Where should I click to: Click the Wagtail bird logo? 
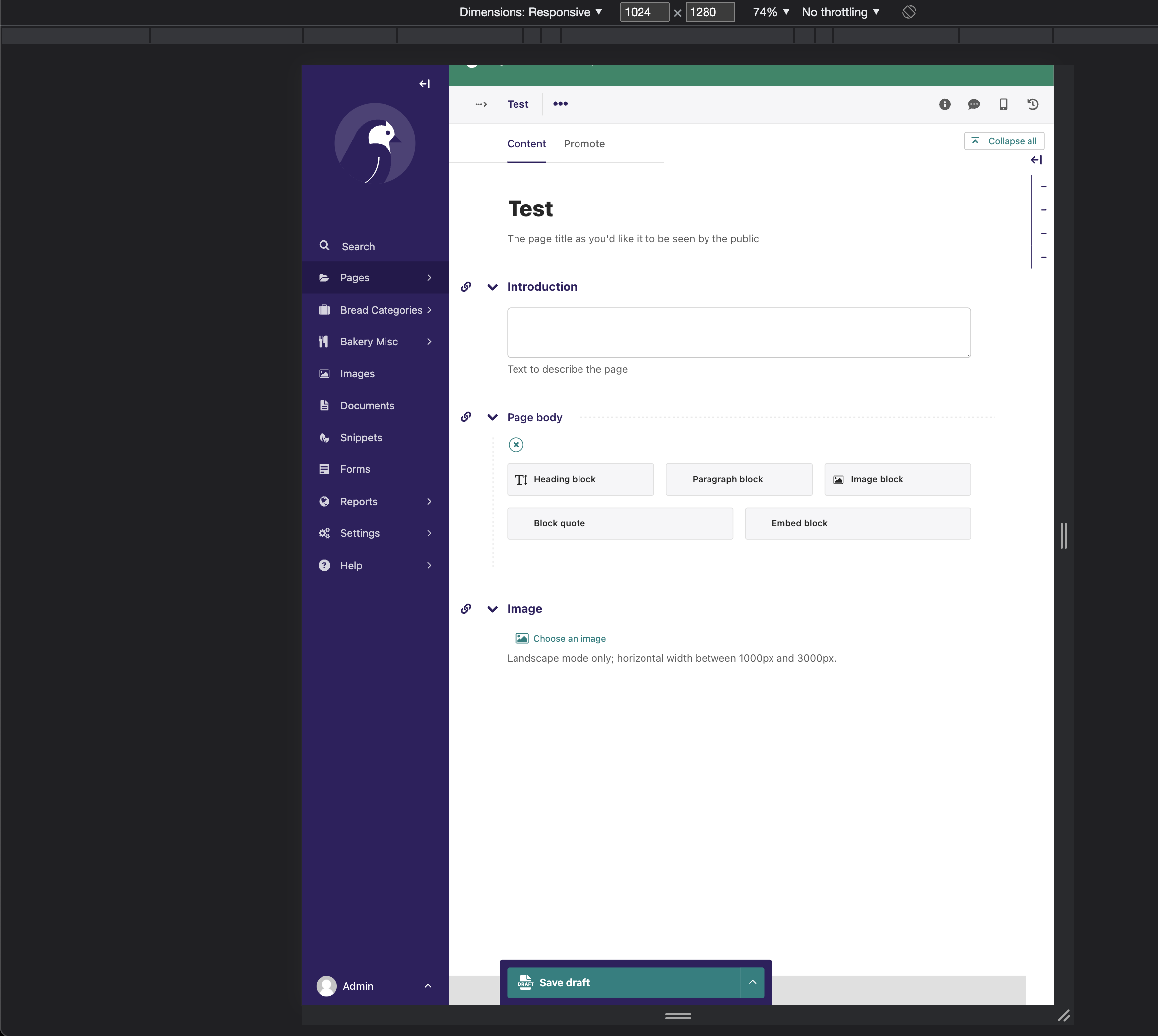point(375,143)
